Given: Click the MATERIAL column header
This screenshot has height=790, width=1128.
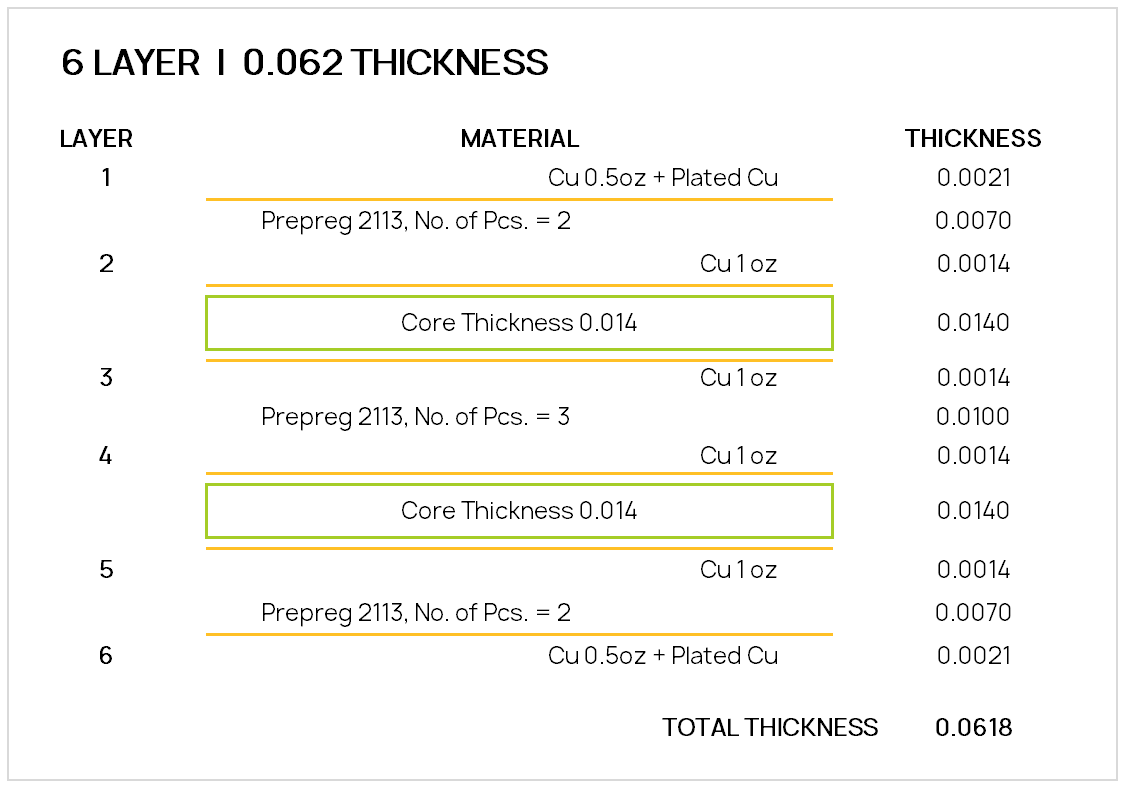Looking at the screenshot, I should (519, 139).
